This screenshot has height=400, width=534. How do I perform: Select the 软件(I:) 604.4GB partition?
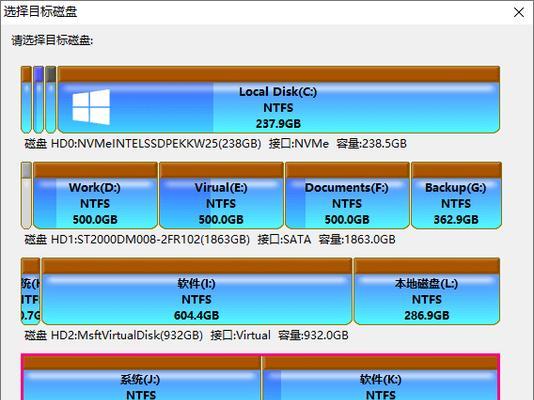point(197,291)
